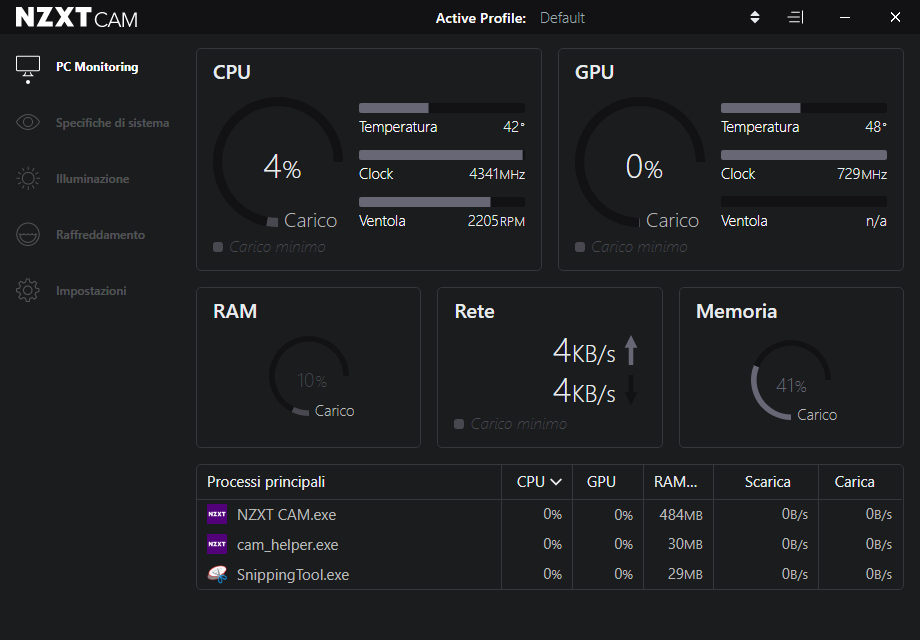Viewport: 920px width, 640px height.
Task: Open the Raffreddamento section label
Action: coord(100,235)
